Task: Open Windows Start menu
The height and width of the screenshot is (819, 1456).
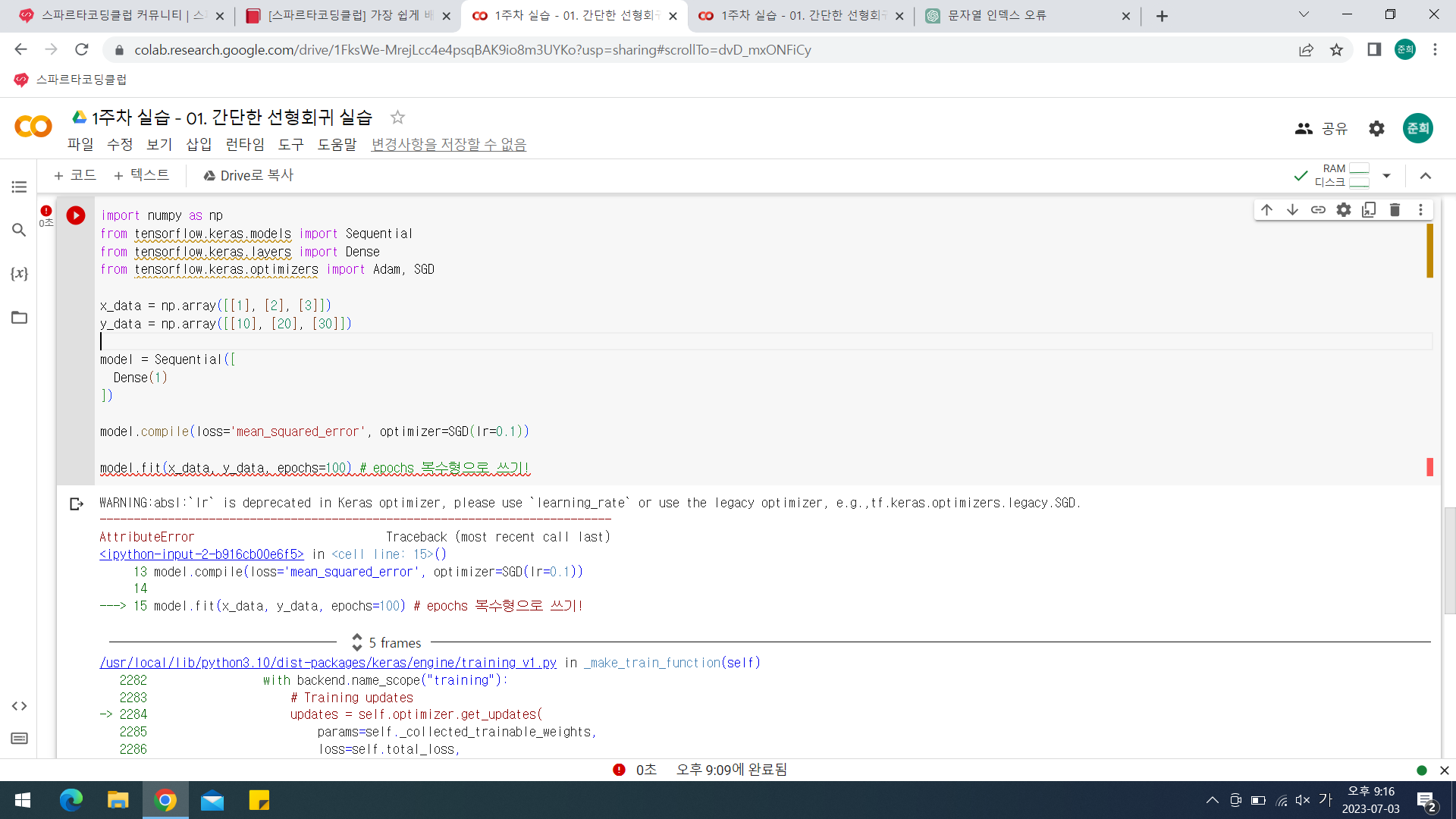Action: click(23, 800)
